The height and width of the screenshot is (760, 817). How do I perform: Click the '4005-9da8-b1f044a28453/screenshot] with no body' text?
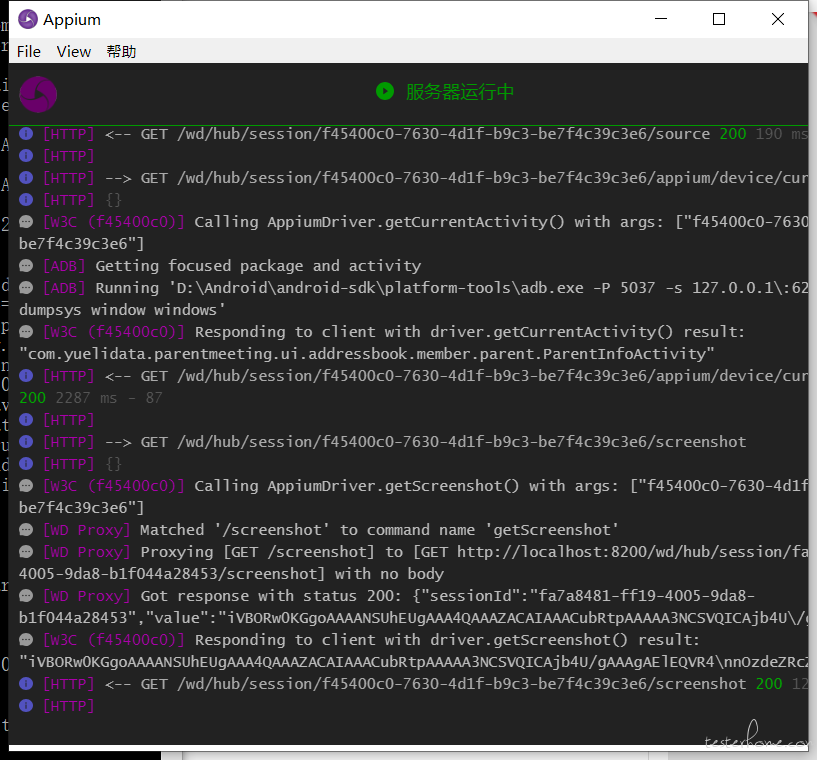231,574
